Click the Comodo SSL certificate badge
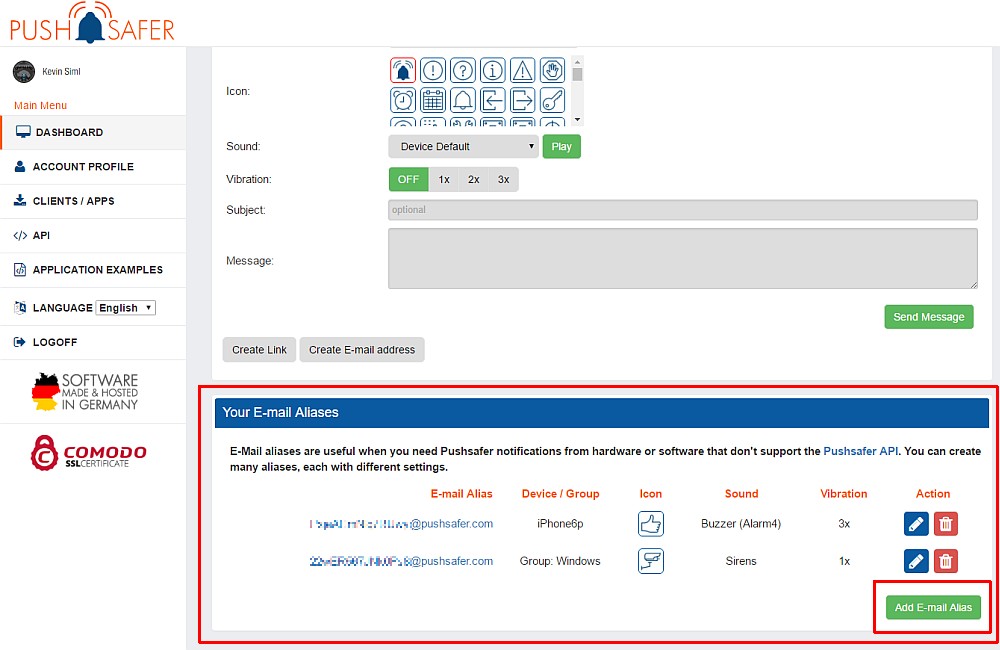The image size is (1000, 650). pos(88,454)
